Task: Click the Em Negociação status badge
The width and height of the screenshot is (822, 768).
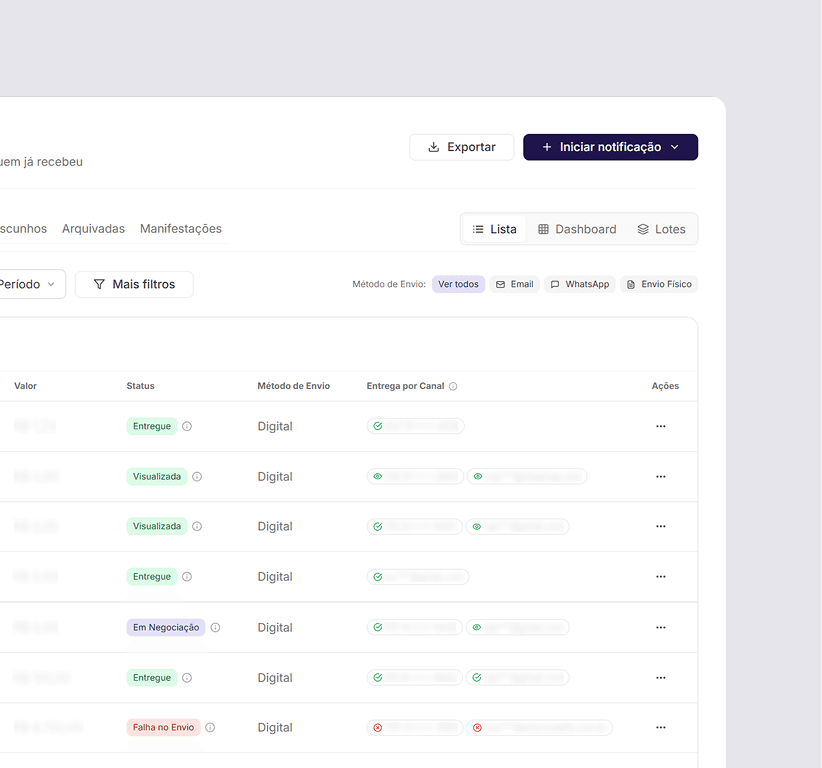Action: click(x=166, y=628)
